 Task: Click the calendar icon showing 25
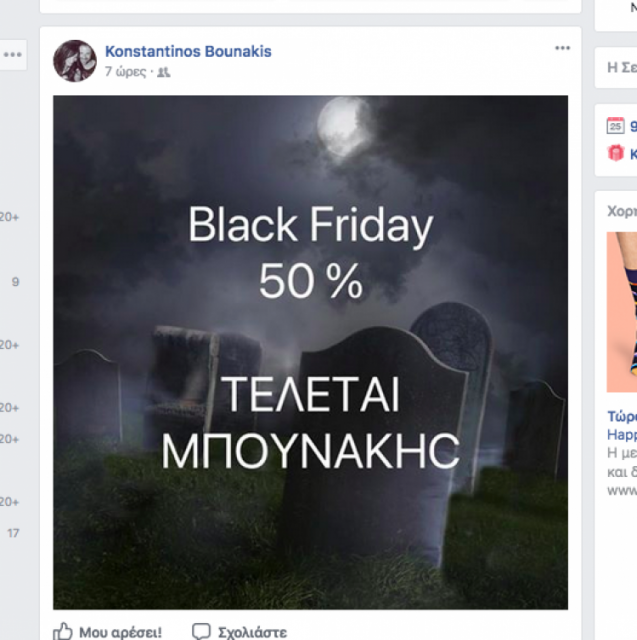coord(615,126)
